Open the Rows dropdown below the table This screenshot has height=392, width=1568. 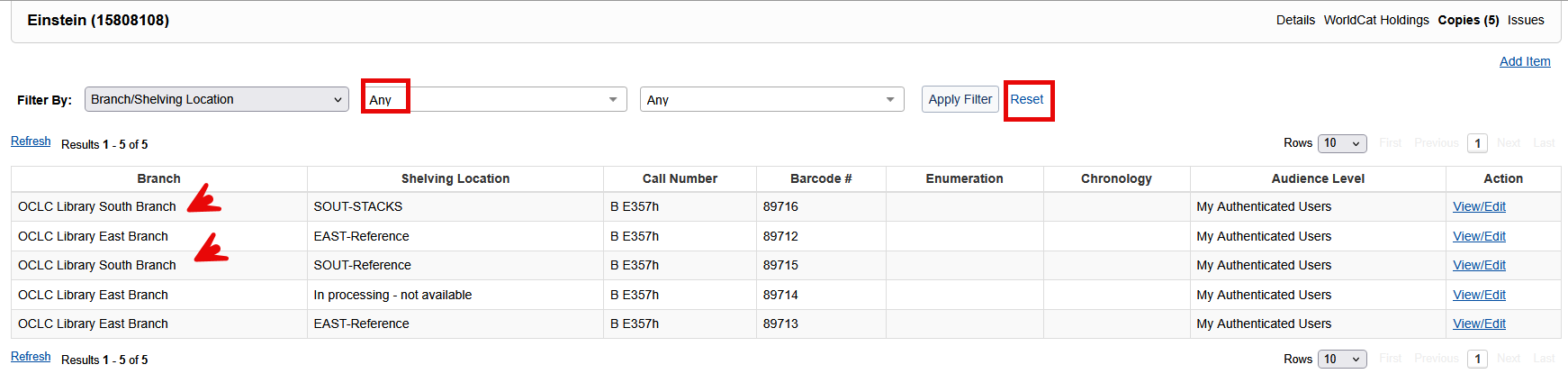click(1341, 359)
